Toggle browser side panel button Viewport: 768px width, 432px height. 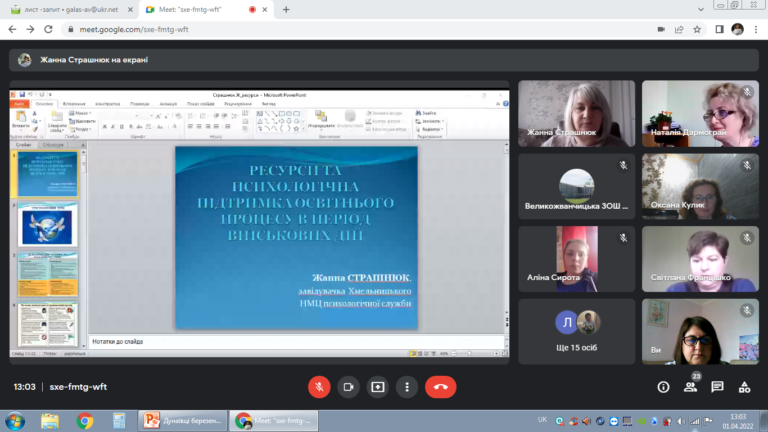[719, 29]
